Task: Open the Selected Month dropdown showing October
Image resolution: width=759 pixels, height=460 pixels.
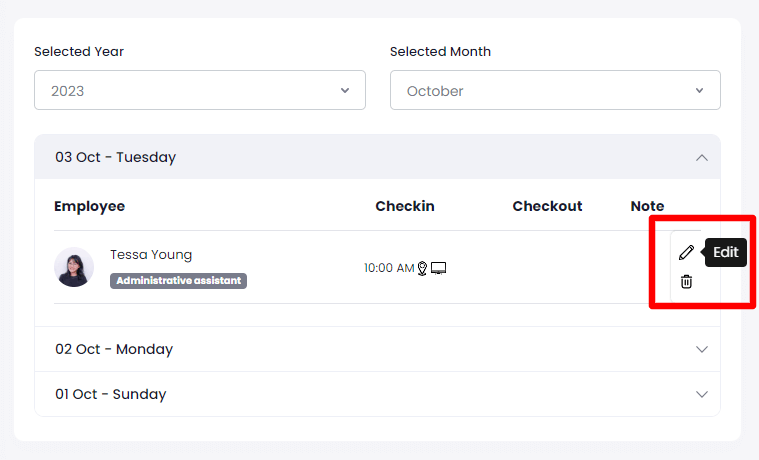Action: coord(555,90)
